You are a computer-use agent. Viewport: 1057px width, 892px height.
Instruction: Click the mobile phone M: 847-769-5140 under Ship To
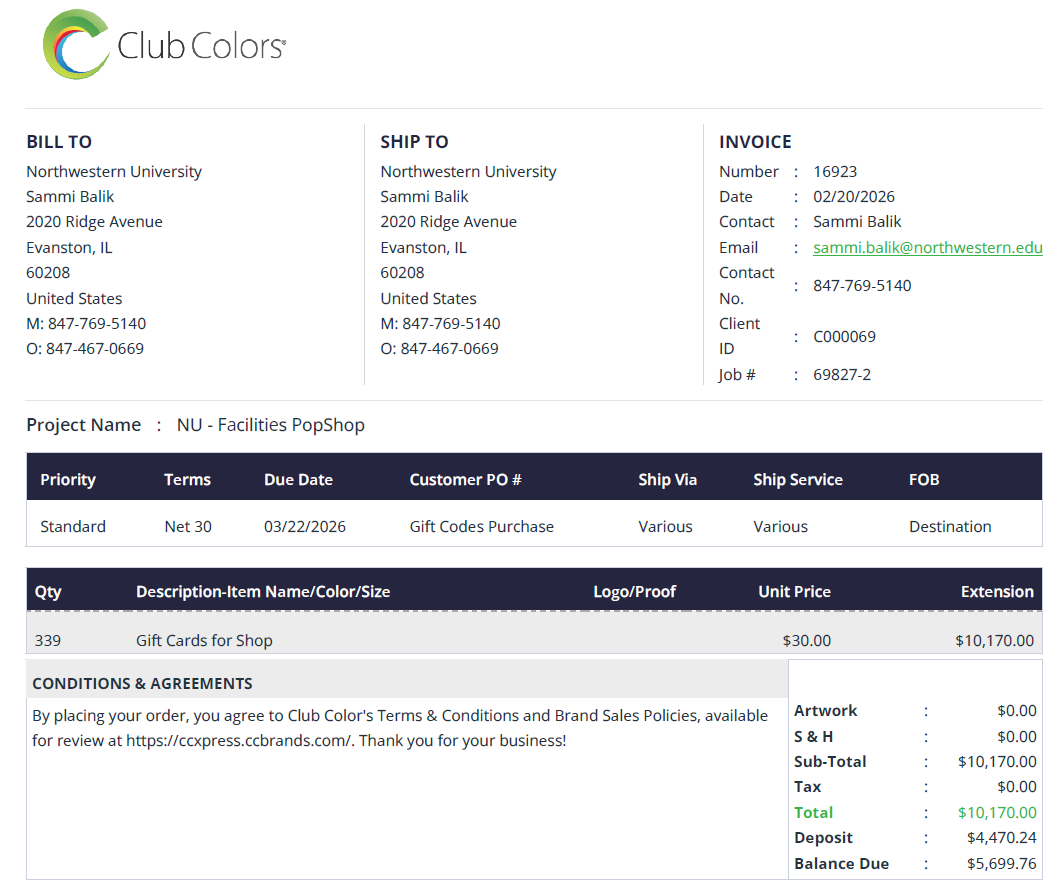(440, 324)
